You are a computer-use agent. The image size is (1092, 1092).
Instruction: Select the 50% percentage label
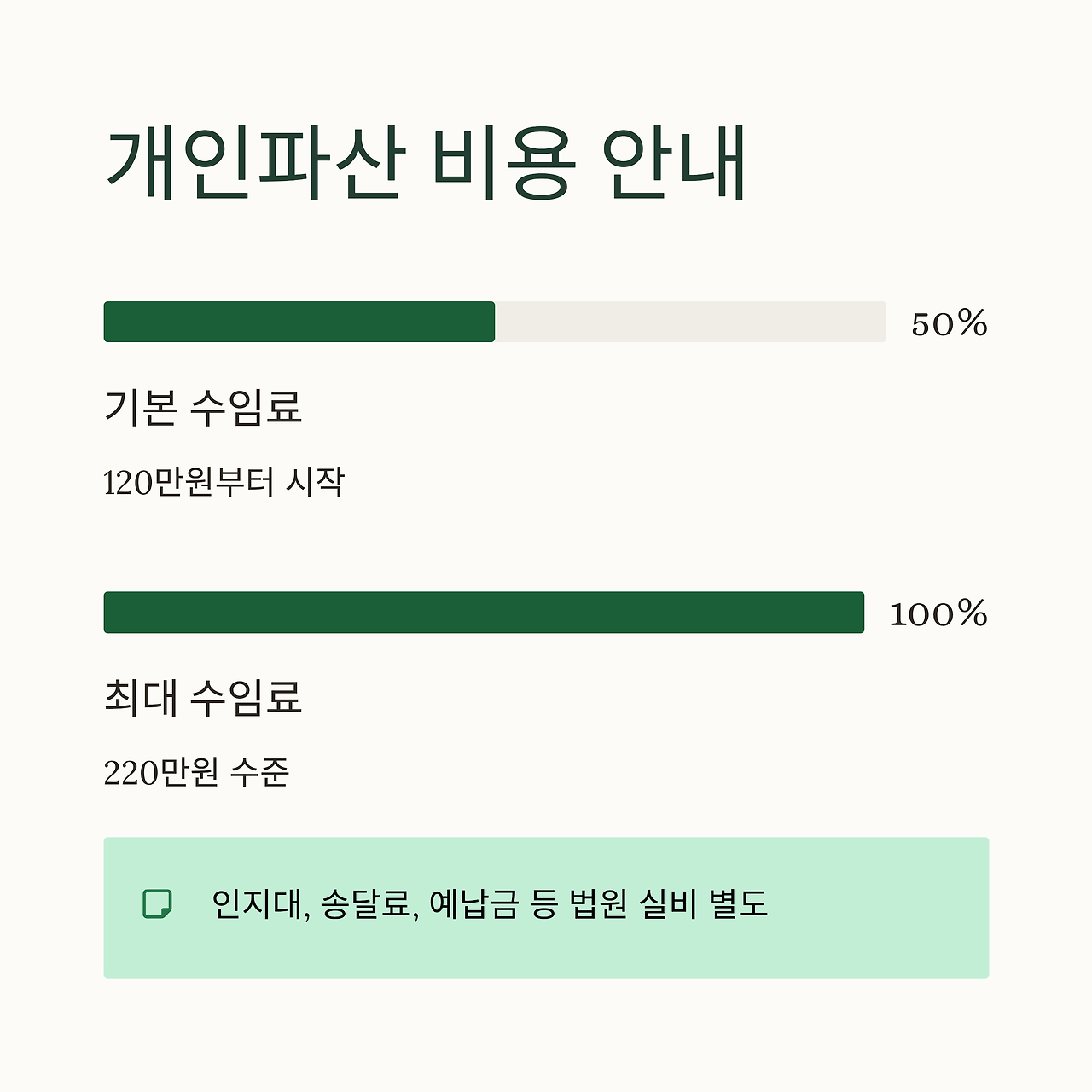950,323
